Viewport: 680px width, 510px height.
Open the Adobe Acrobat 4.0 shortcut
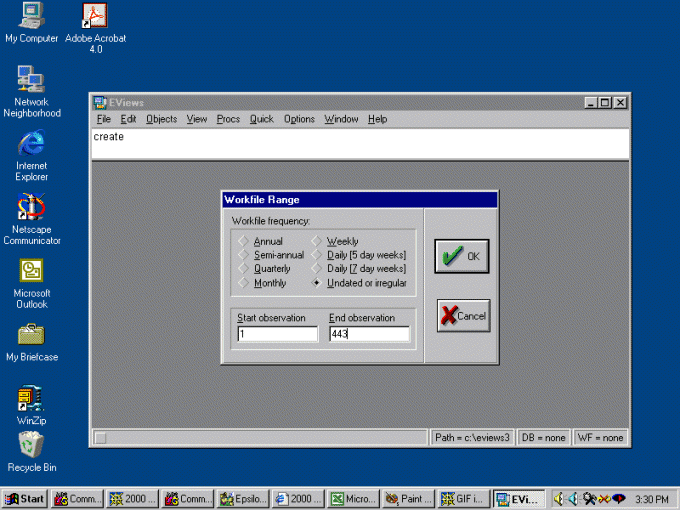tap(95, 17)
